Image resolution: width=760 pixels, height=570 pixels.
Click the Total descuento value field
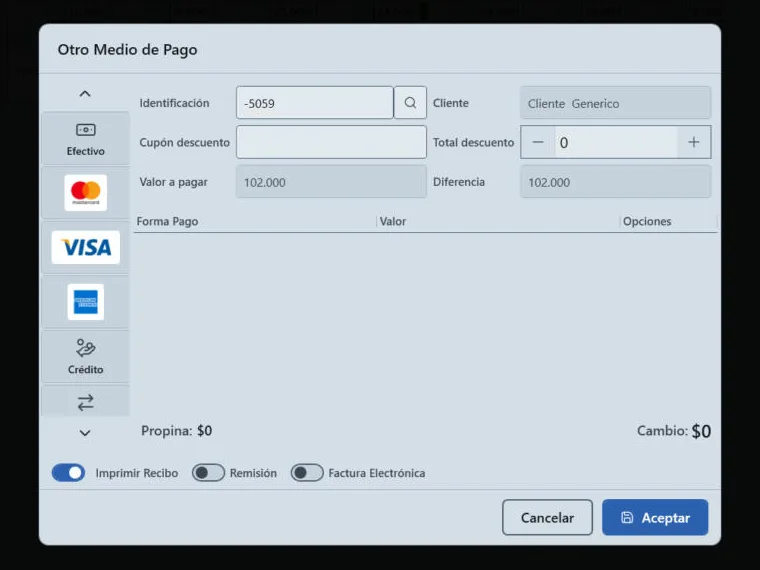[x=616, y=142]
